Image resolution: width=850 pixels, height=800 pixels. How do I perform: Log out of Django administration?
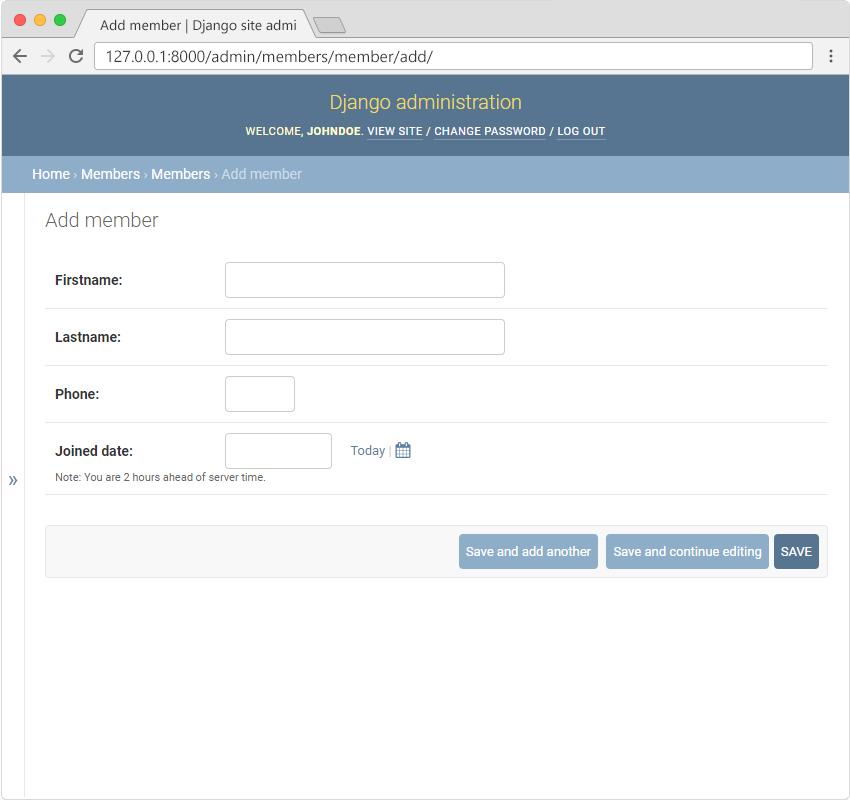coord(581,132)
